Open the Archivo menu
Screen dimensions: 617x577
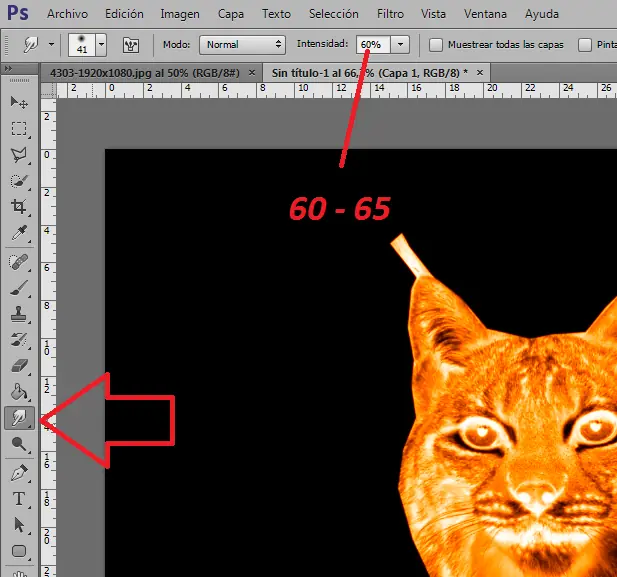point(67,14)
